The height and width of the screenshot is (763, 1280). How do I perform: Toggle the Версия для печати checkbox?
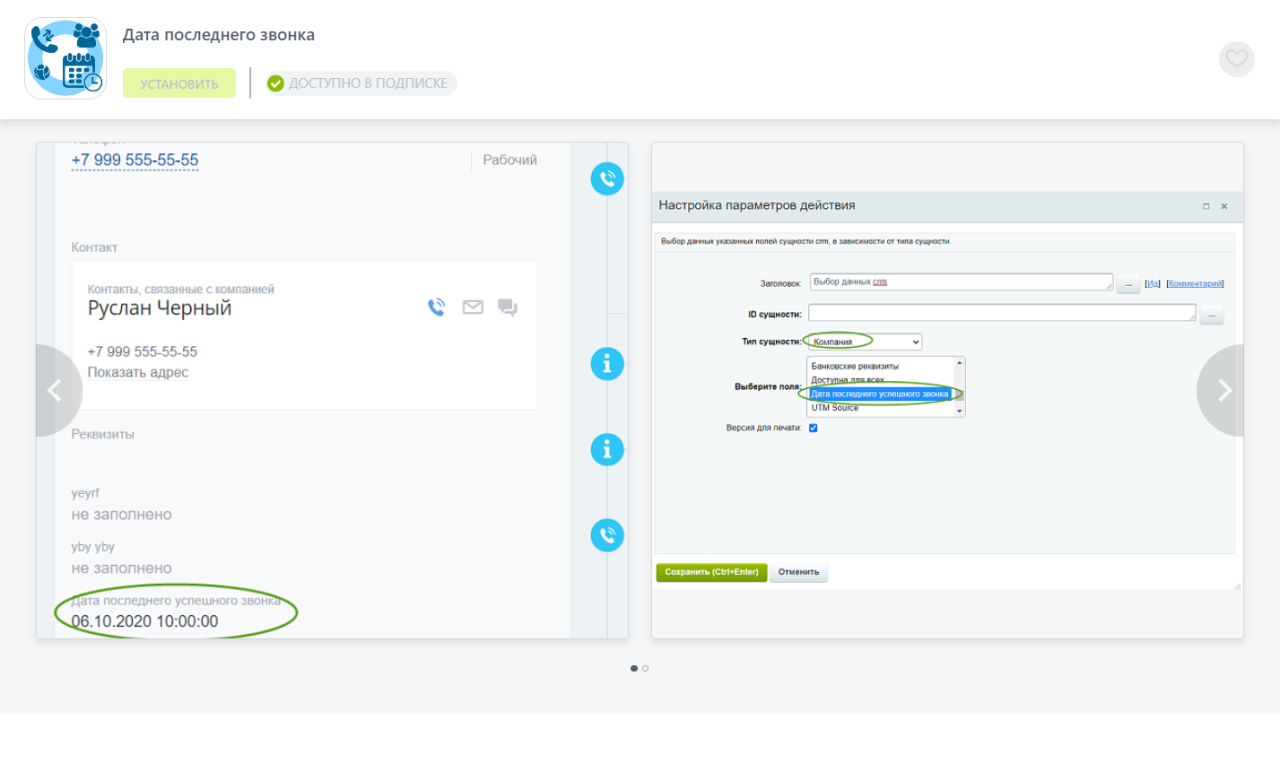point(813,428)
